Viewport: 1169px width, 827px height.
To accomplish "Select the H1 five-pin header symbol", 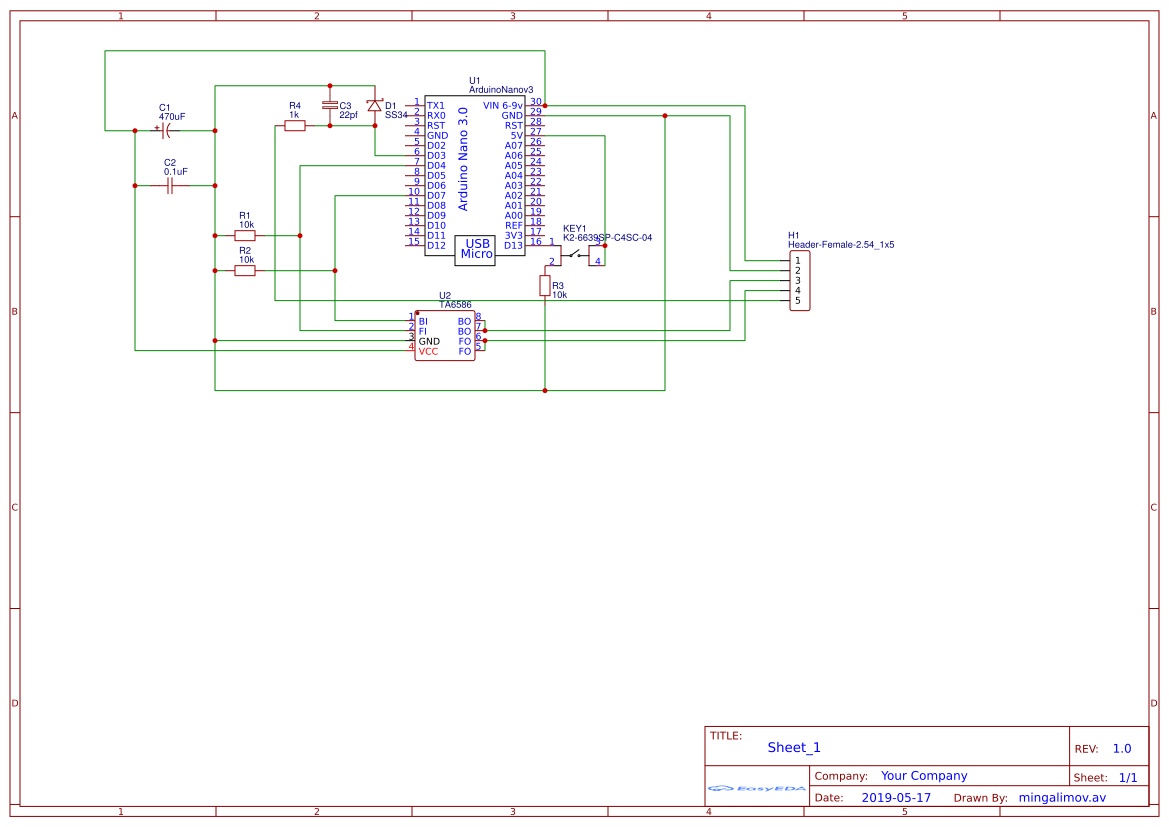I will click(x=799, y=280).
